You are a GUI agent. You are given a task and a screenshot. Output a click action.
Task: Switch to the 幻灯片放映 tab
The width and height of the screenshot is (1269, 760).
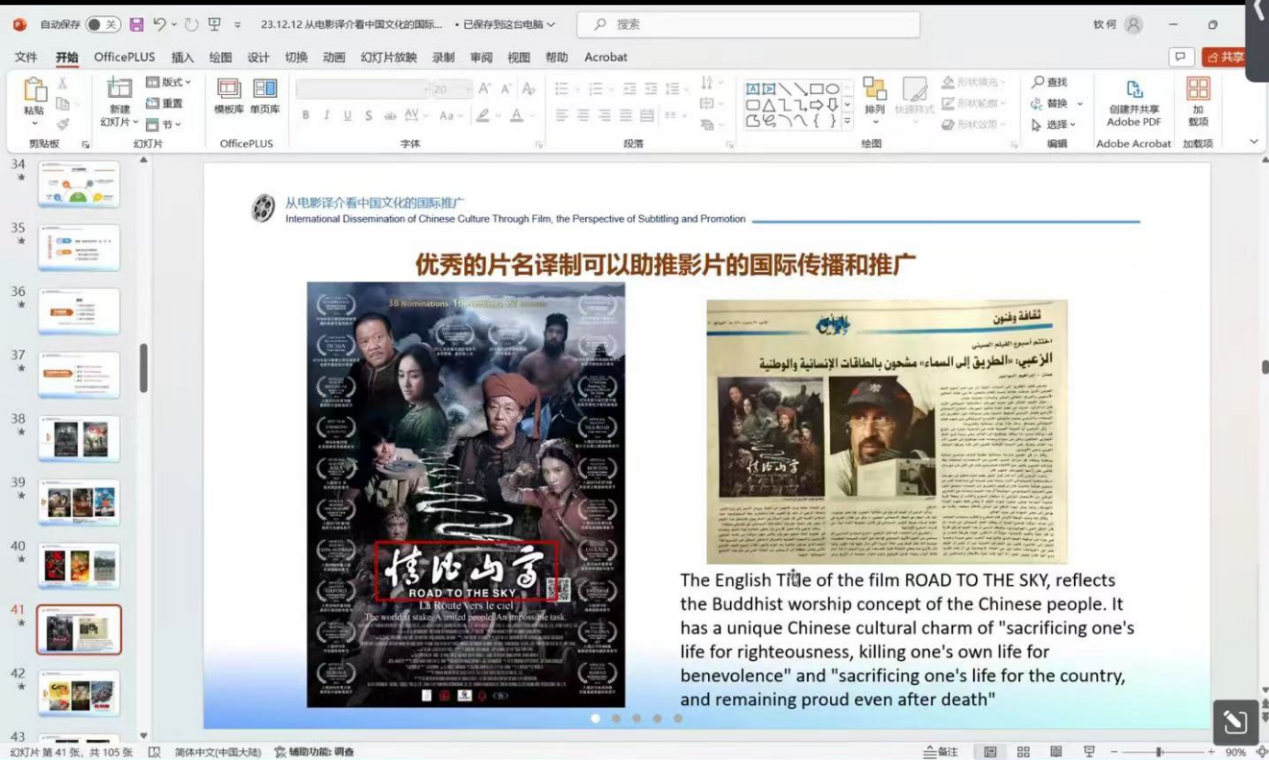(388, 57)
